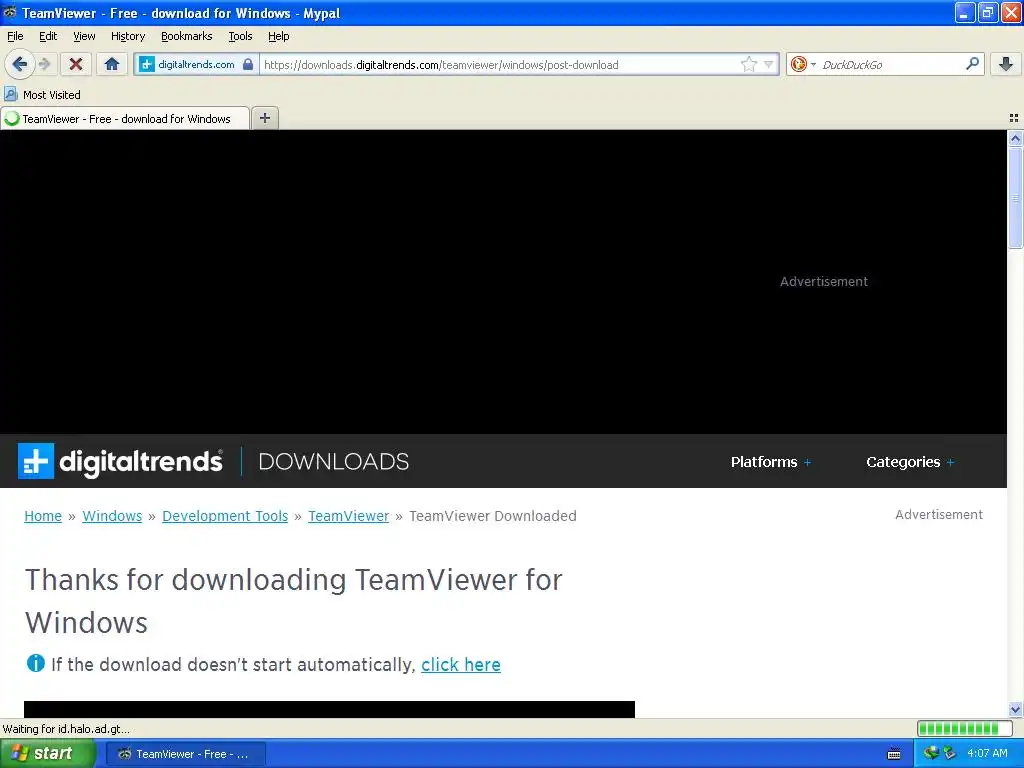Click the 'Thanks for downloading TeamViewer' heading

click(x=293, y=601)
